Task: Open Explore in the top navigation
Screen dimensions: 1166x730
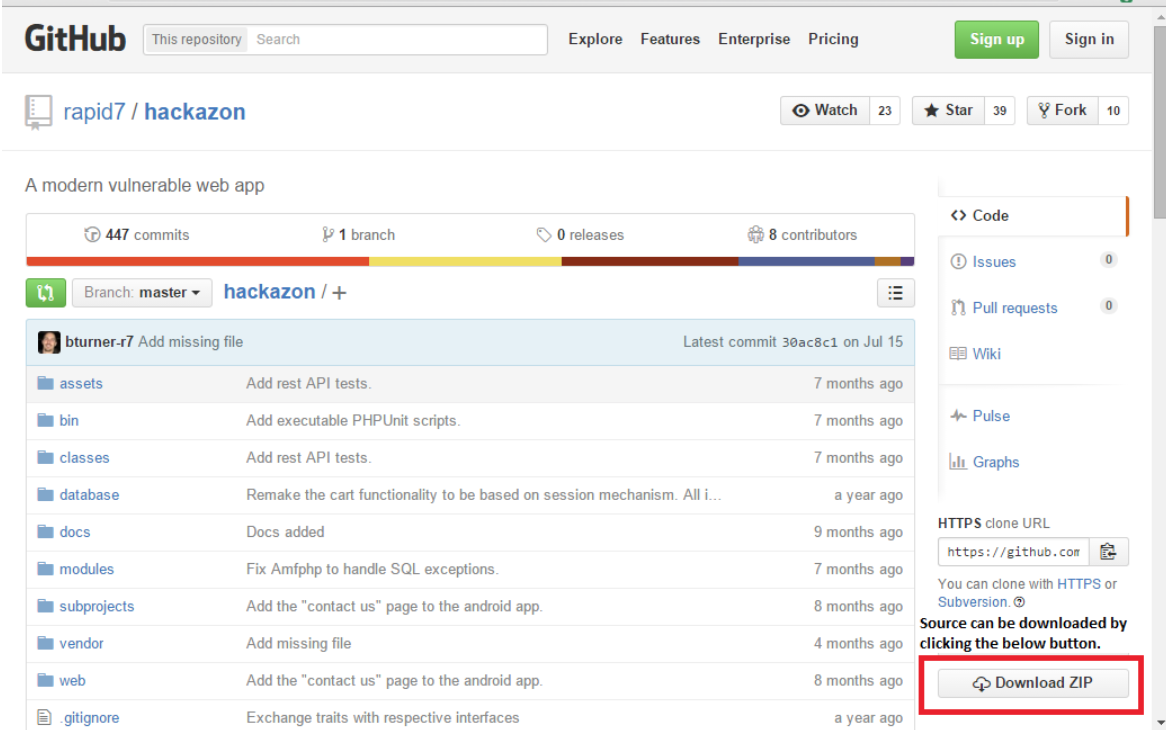Action: 595,39
